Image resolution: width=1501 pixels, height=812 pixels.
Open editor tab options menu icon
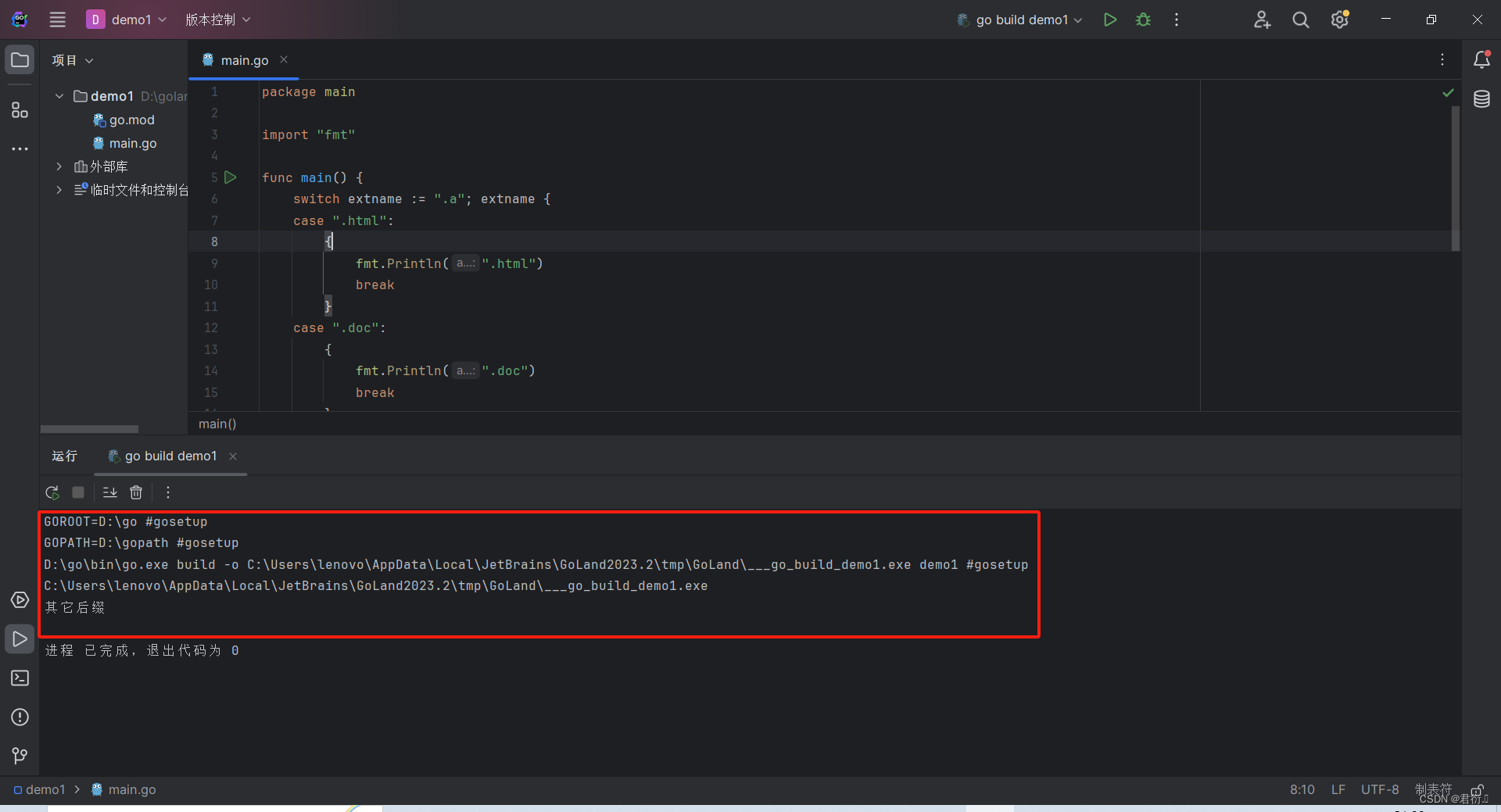[x=1442, y=60]
